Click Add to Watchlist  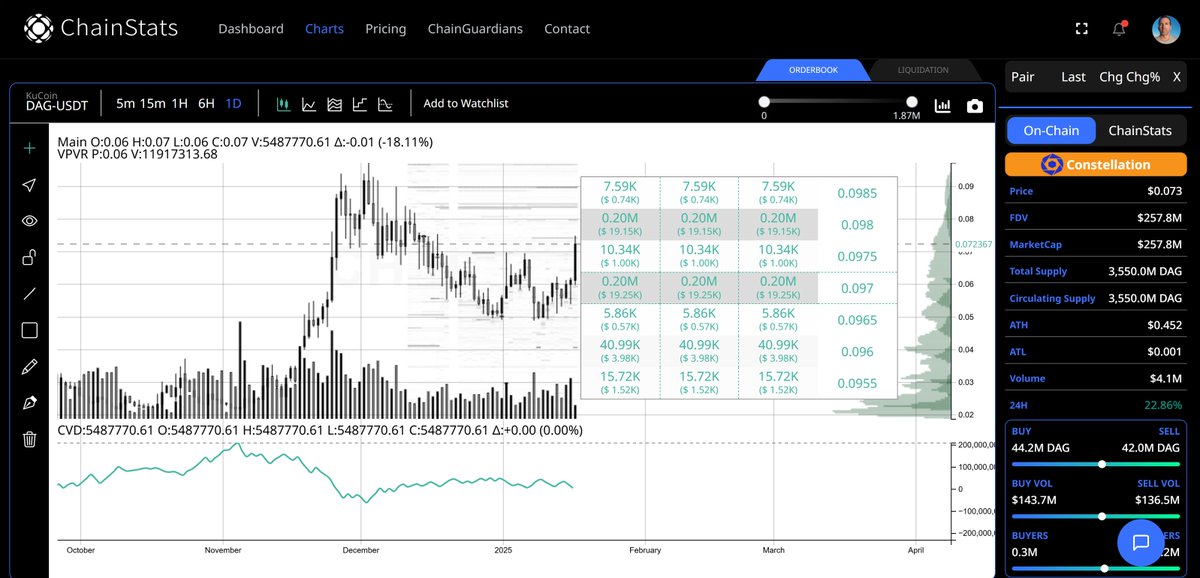click(x=466, y=103)
